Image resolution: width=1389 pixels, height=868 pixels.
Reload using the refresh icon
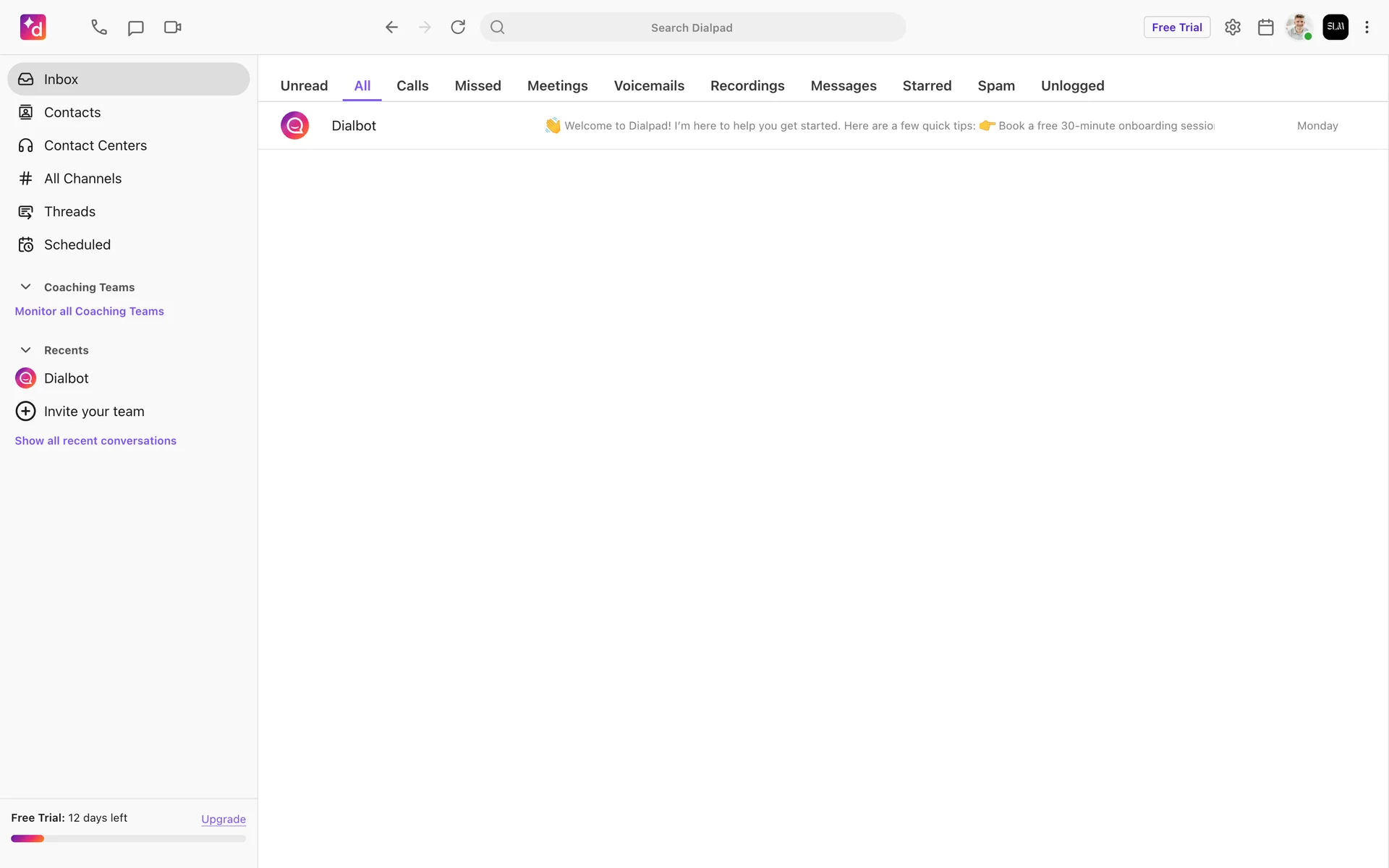[x=458, y=27]
